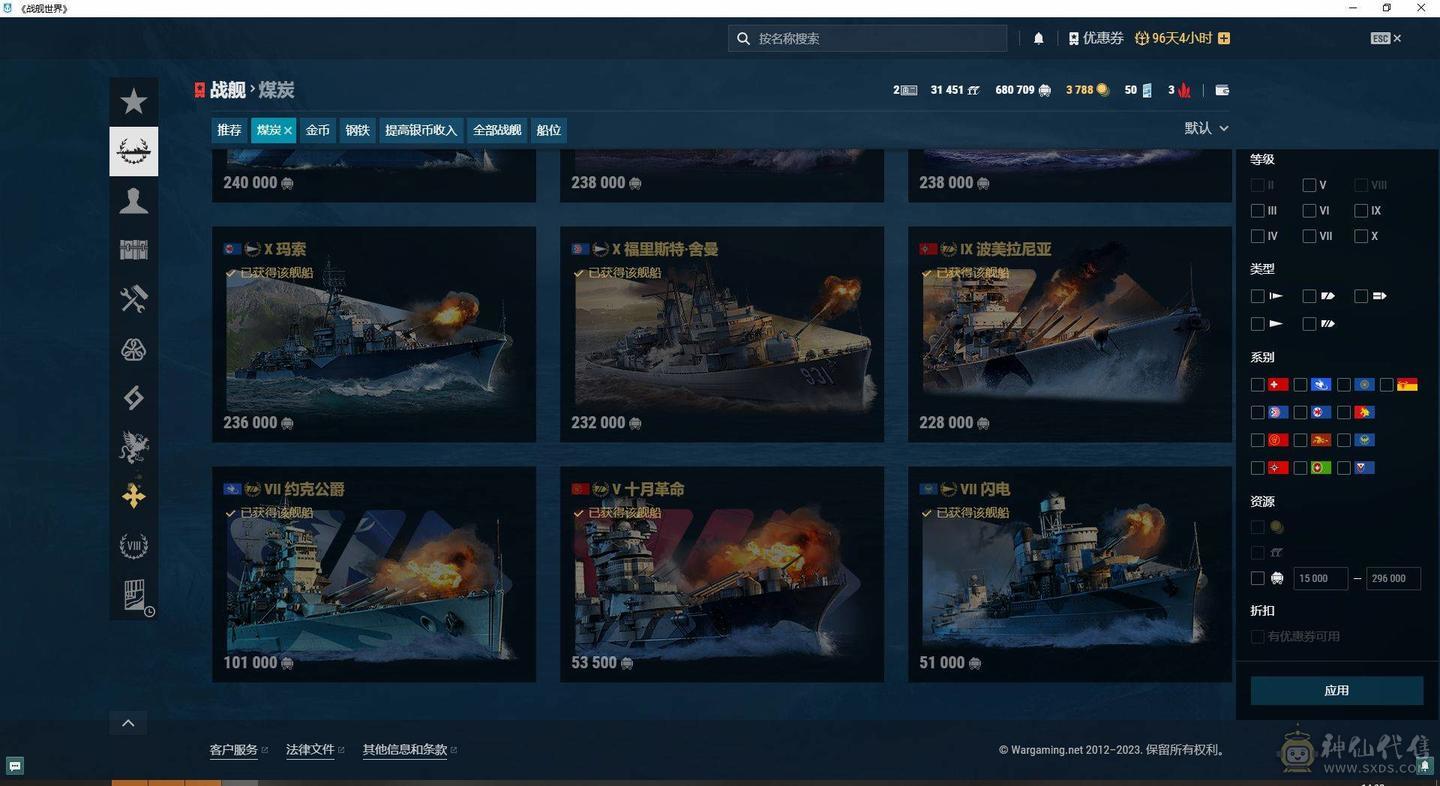Click the back-to-top arrow button

click(128, 723)
